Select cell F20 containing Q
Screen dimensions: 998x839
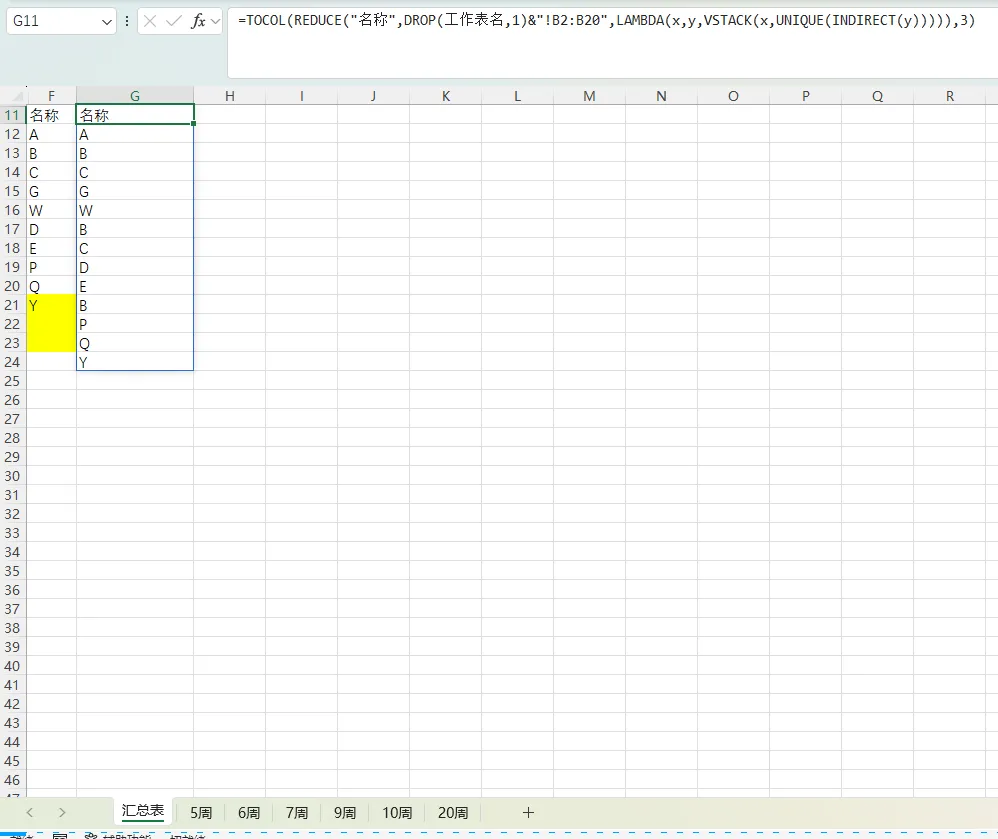pyautogui.click(x=51, y=286)
